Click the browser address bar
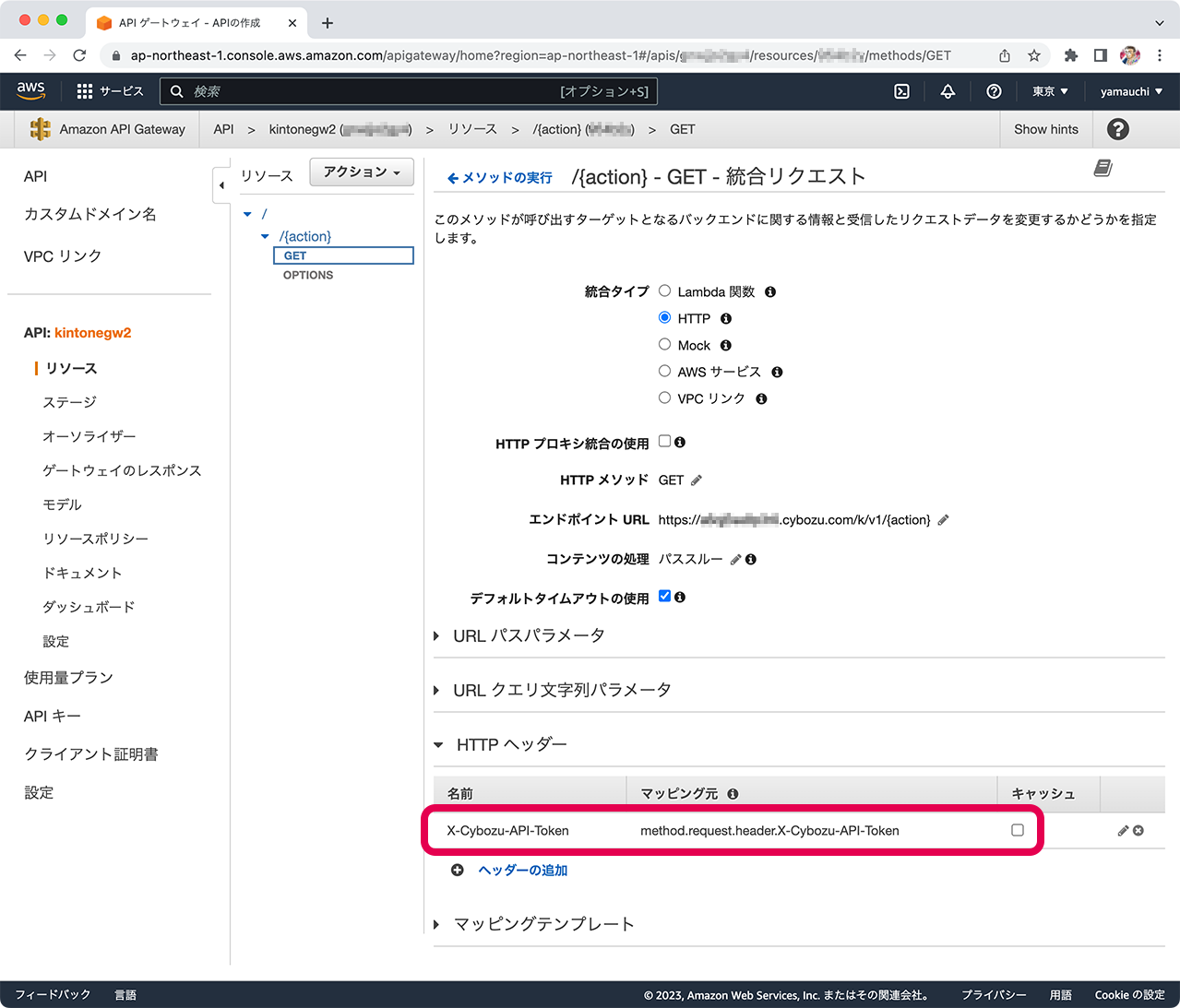 (x=541, y=55)
